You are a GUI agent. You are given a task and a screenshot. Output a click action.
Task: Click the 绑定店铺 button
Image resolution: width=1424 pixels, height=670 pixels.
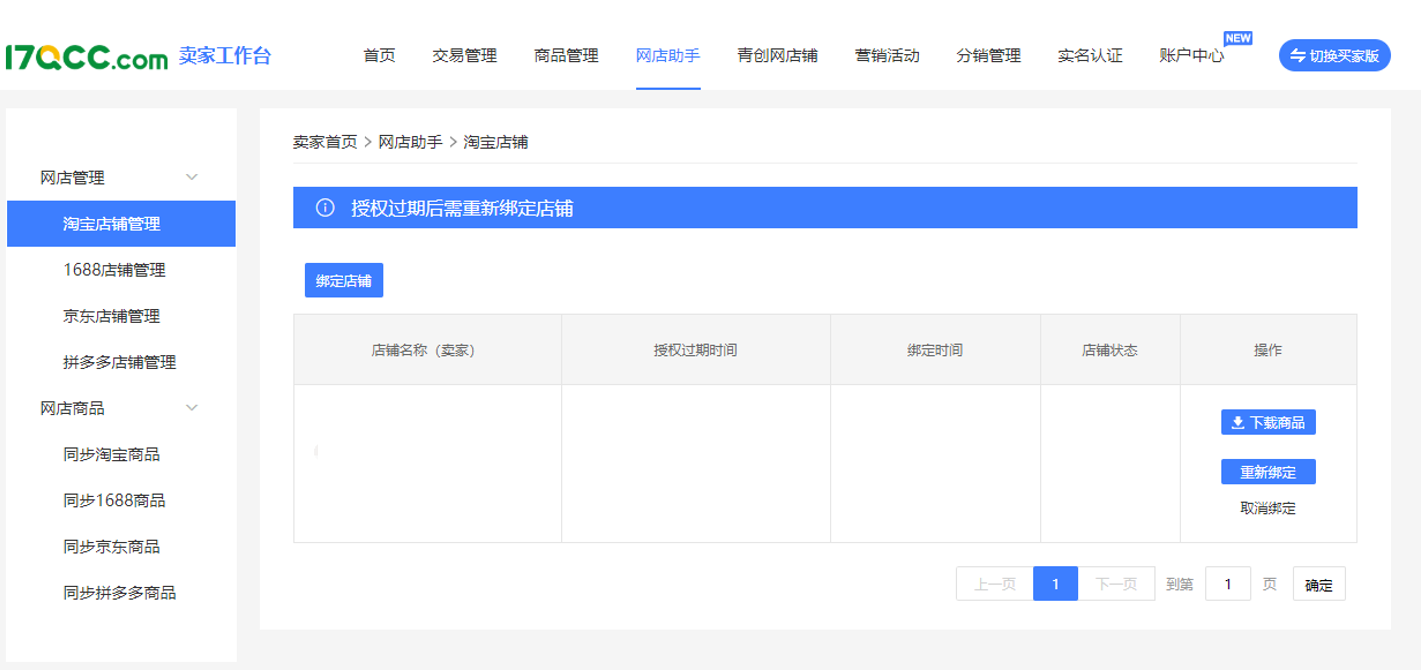coord(344,281)
